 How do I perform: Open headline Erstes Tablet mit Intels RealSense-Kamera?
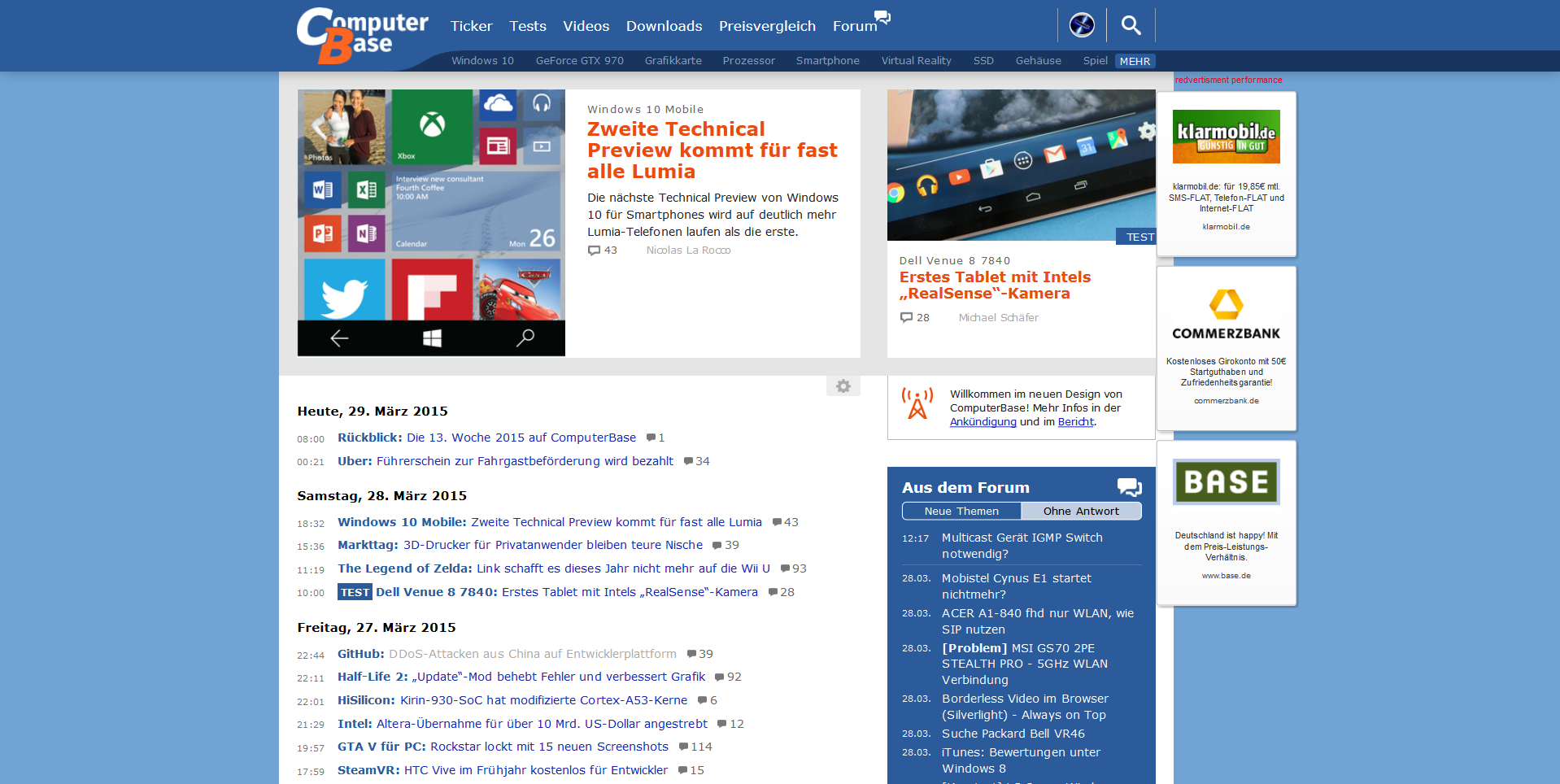[995, 285]
